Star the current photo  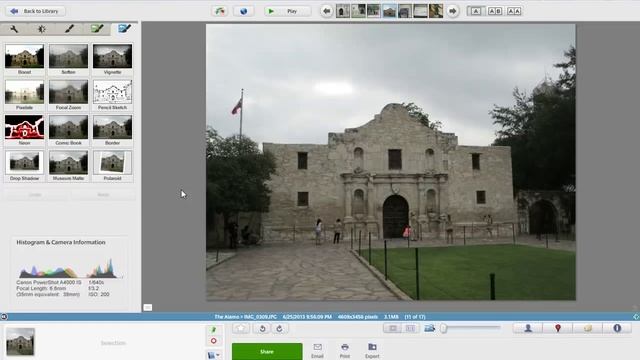[241, 328]
